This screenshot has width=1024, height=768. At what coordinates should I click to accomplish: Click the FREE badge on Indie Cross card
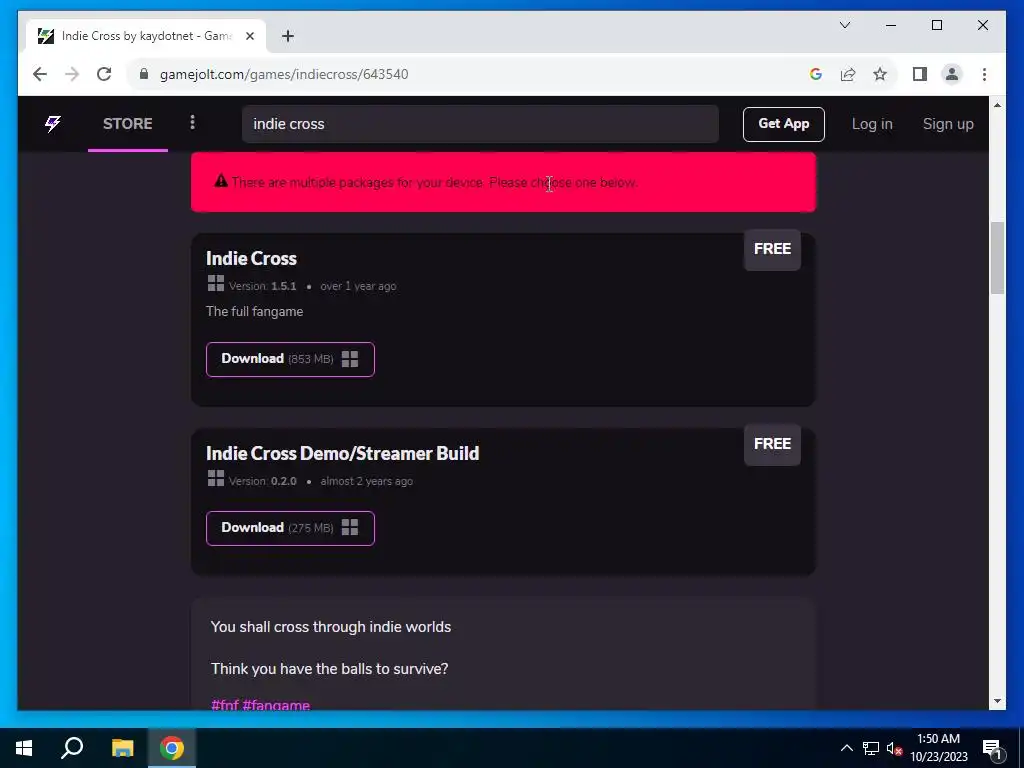click(772, 249)
